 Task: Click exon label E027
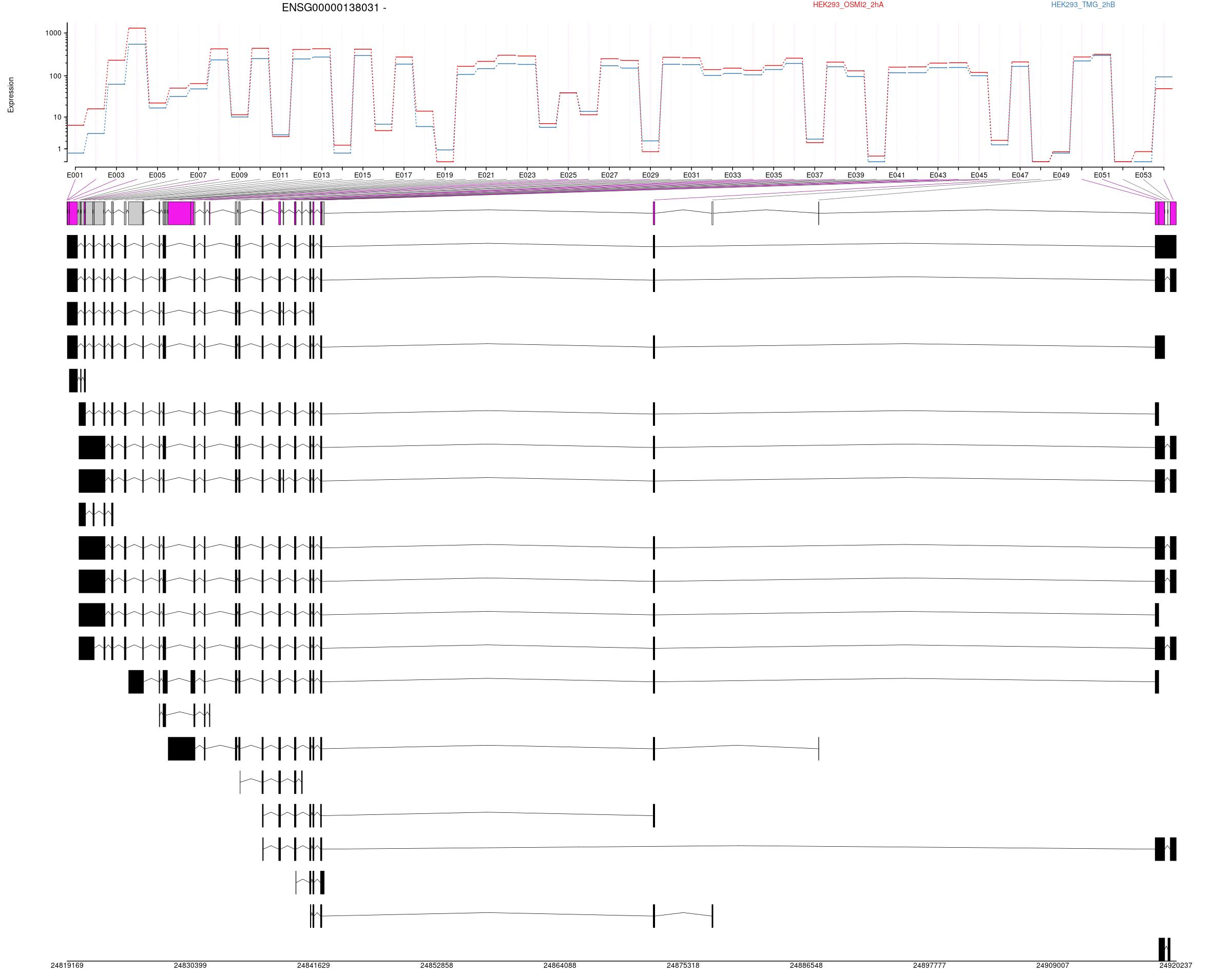coord(609,175)
